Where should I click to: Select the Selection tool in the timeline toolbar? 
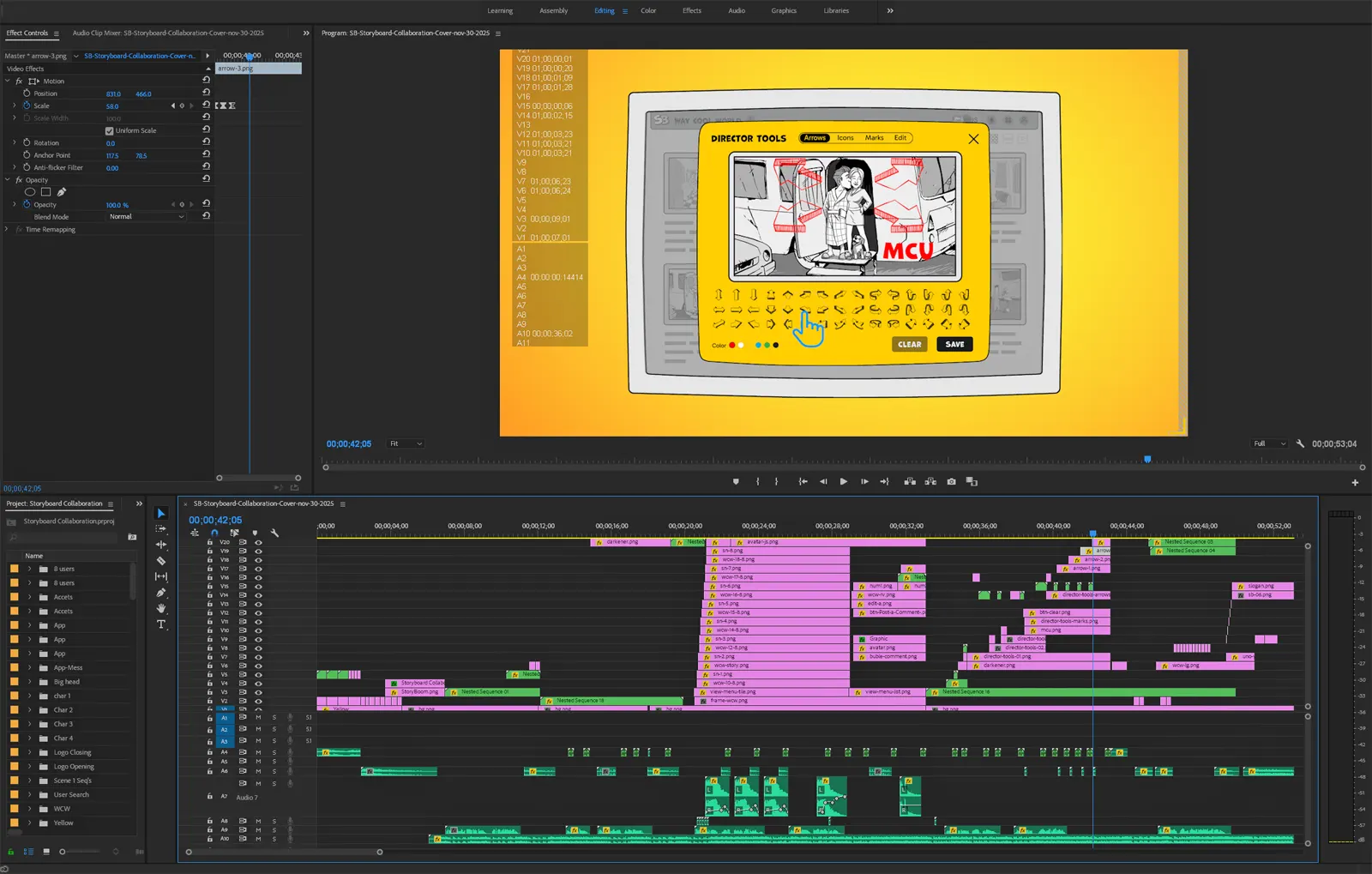160,512
